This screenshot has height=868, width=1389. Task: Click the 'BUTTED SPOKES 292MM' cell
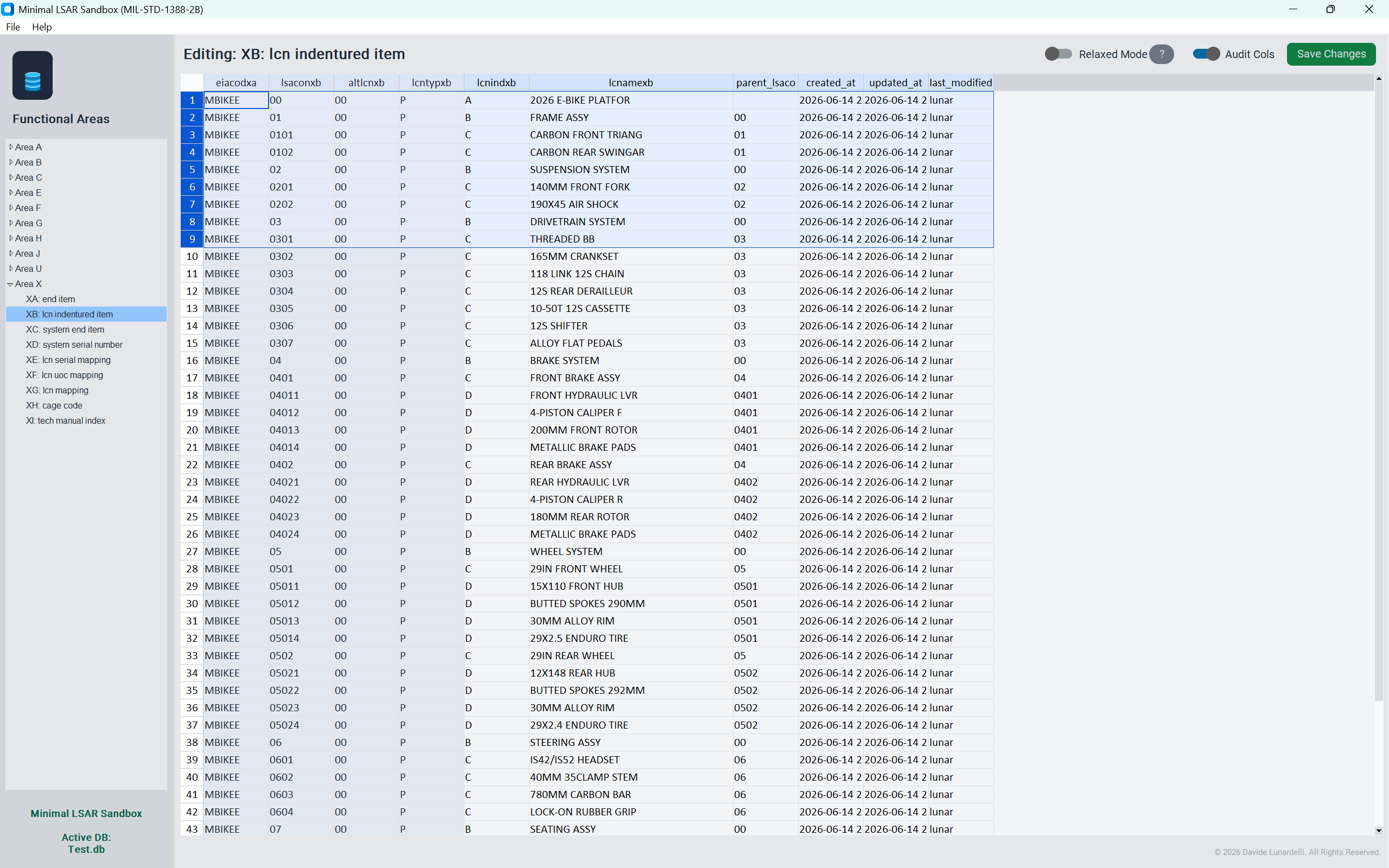[x=631, y=691]
